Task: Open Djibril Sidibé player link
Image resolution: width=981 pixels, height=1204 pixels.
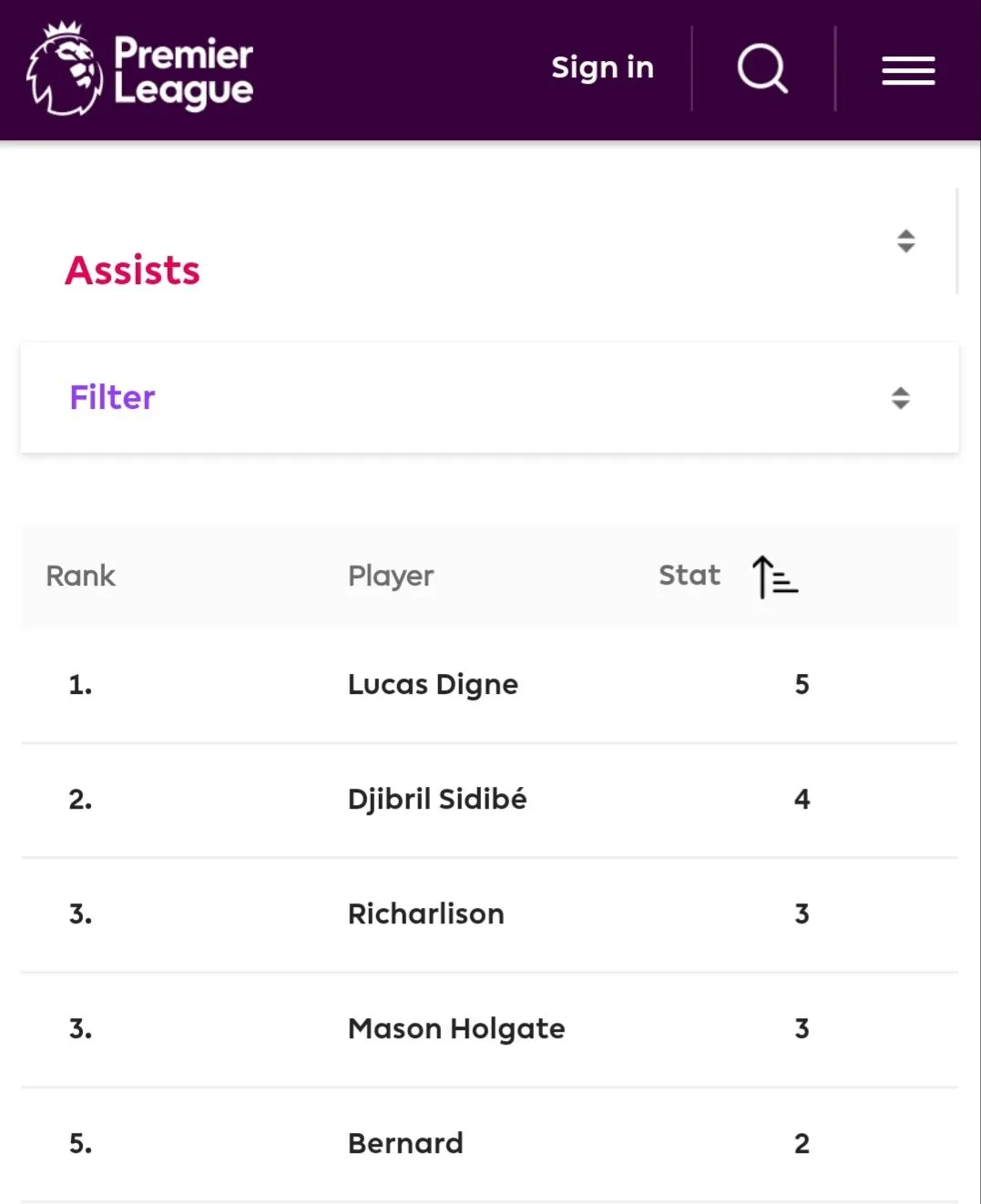Action: [x=437, y=799]
